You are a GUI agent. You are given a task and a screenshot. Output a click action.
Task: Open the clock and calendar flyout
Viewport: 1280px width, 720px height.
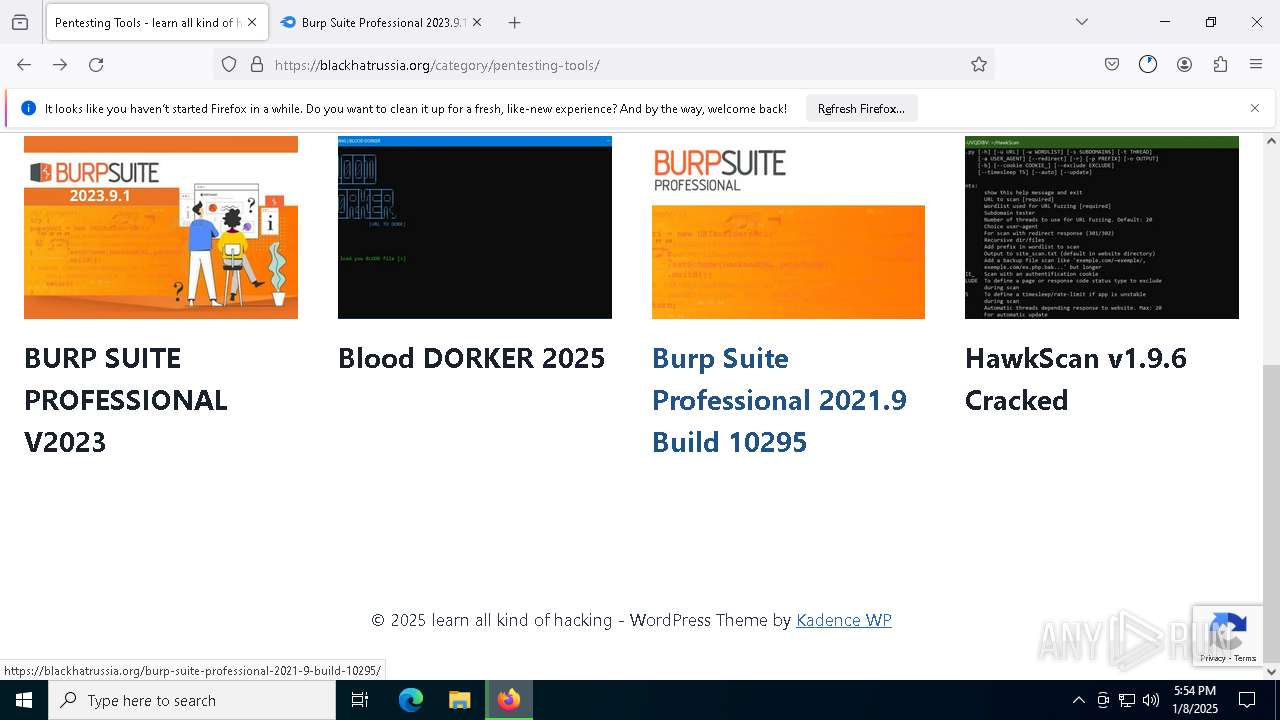coord(1195,700)
